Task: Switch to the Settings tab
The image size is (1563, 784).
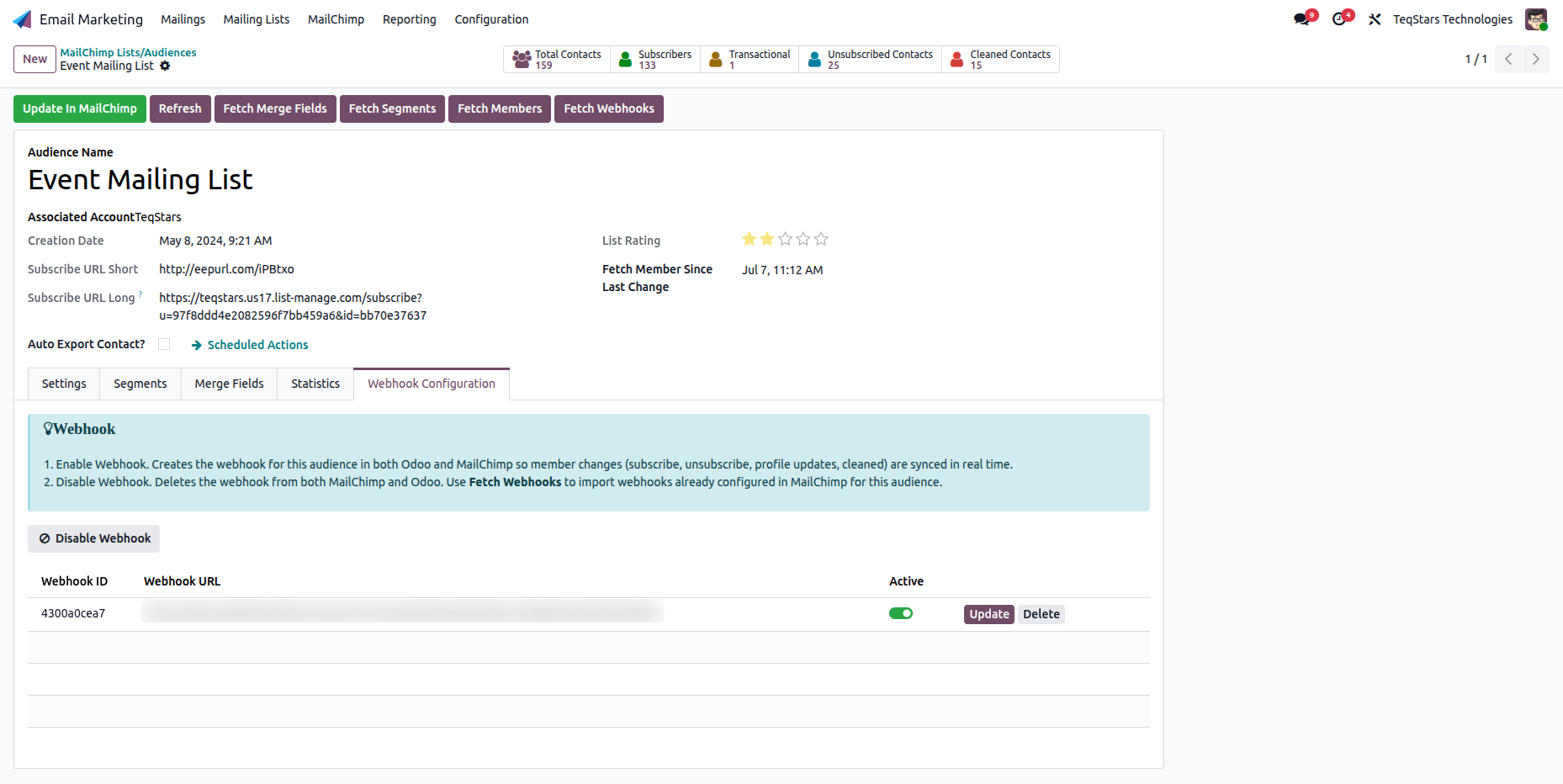Action: click(x=64, y=384)
